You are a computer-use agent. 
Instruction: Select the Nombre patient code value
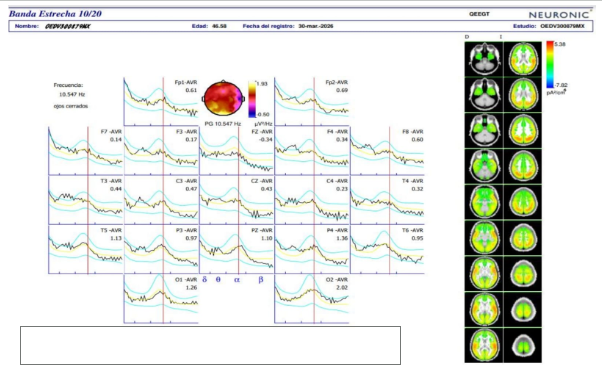(x=68, y=26)
